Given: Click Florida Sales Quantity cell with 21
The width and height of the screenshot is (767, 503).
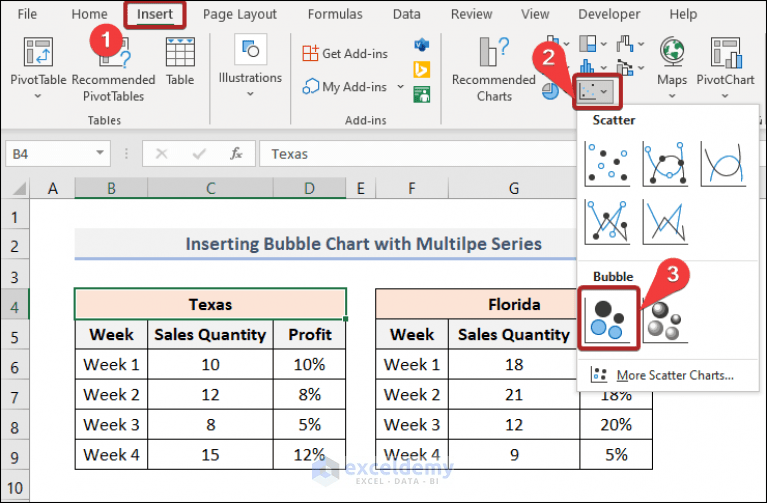Looking at the screenshot, I should [514, 395].
